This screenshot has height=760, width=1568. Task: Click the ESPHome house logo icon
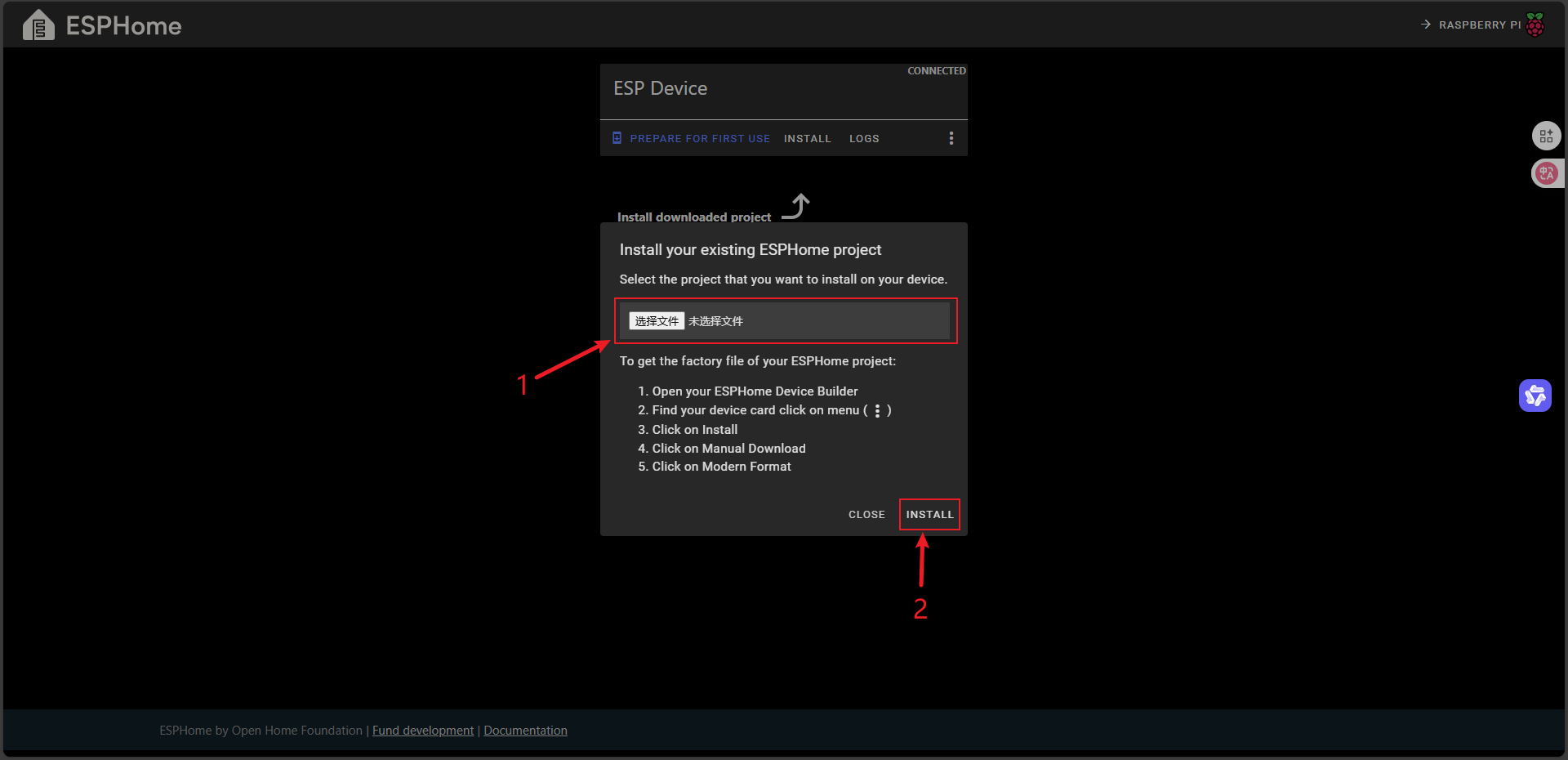[38, 25]
